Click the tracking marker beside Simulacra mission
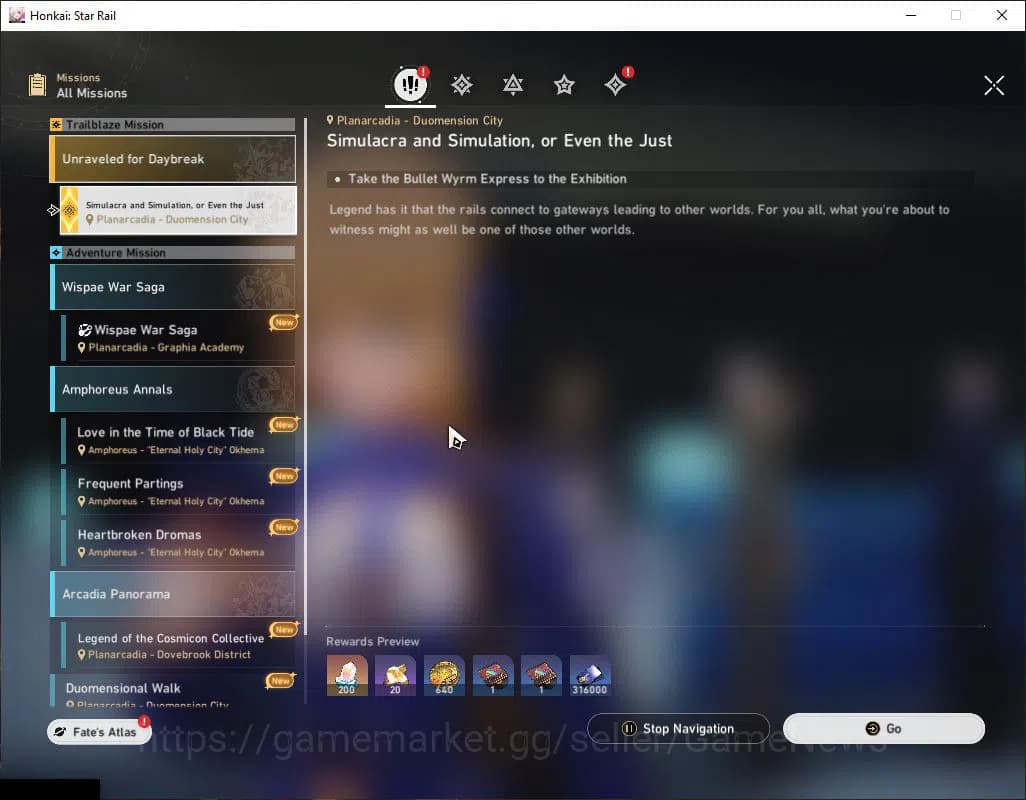Image resolution: width=1026 pixels, height=800 pixels. [53, 210]
